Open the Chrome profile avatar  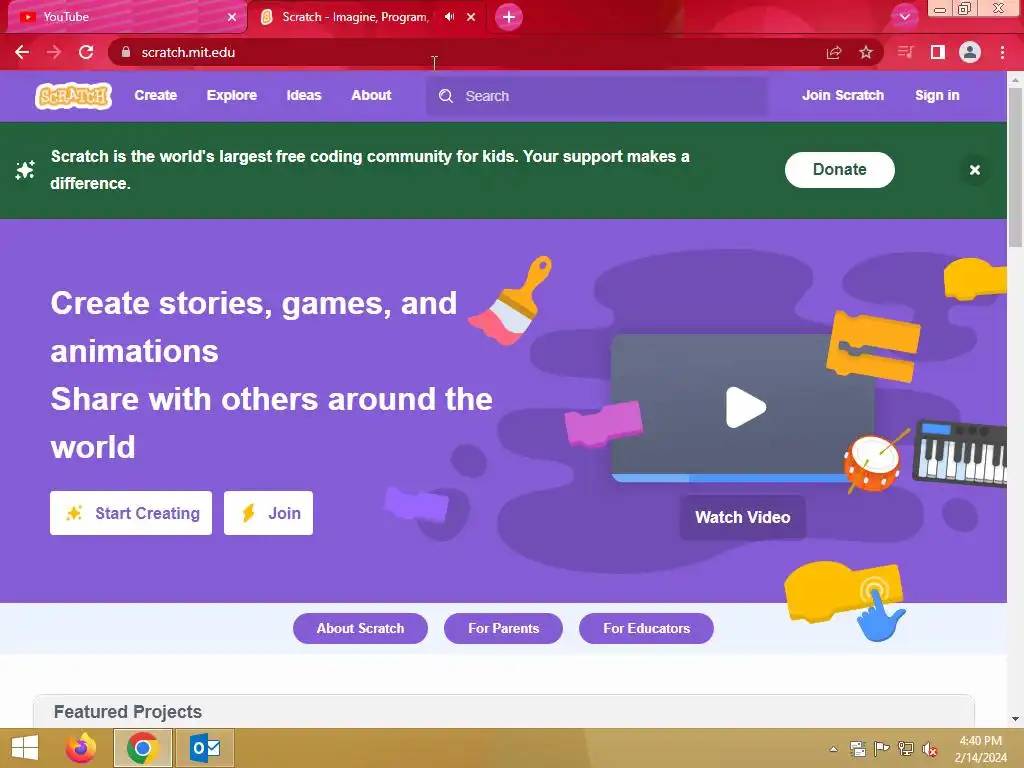coord(970,52)
